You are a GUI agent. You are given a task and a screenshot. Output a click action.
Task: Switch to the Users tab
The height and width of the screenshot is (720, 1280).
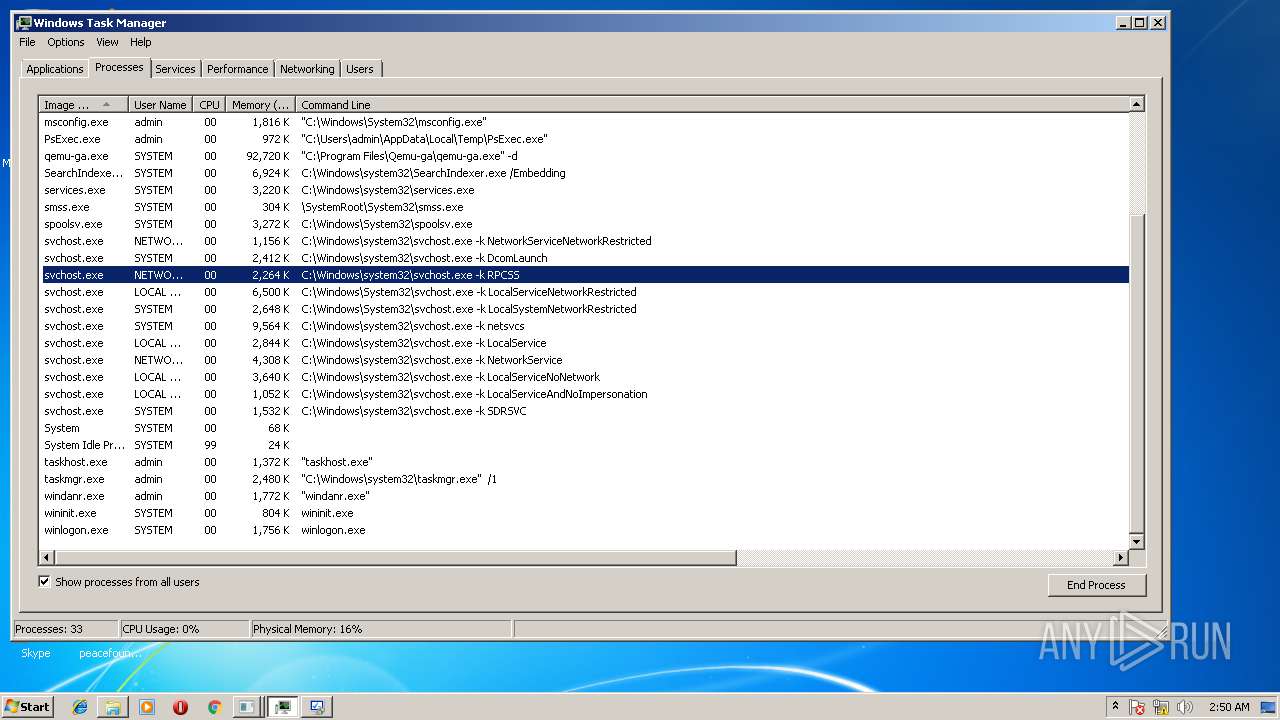pyautogui.click(x=360, y=69)
